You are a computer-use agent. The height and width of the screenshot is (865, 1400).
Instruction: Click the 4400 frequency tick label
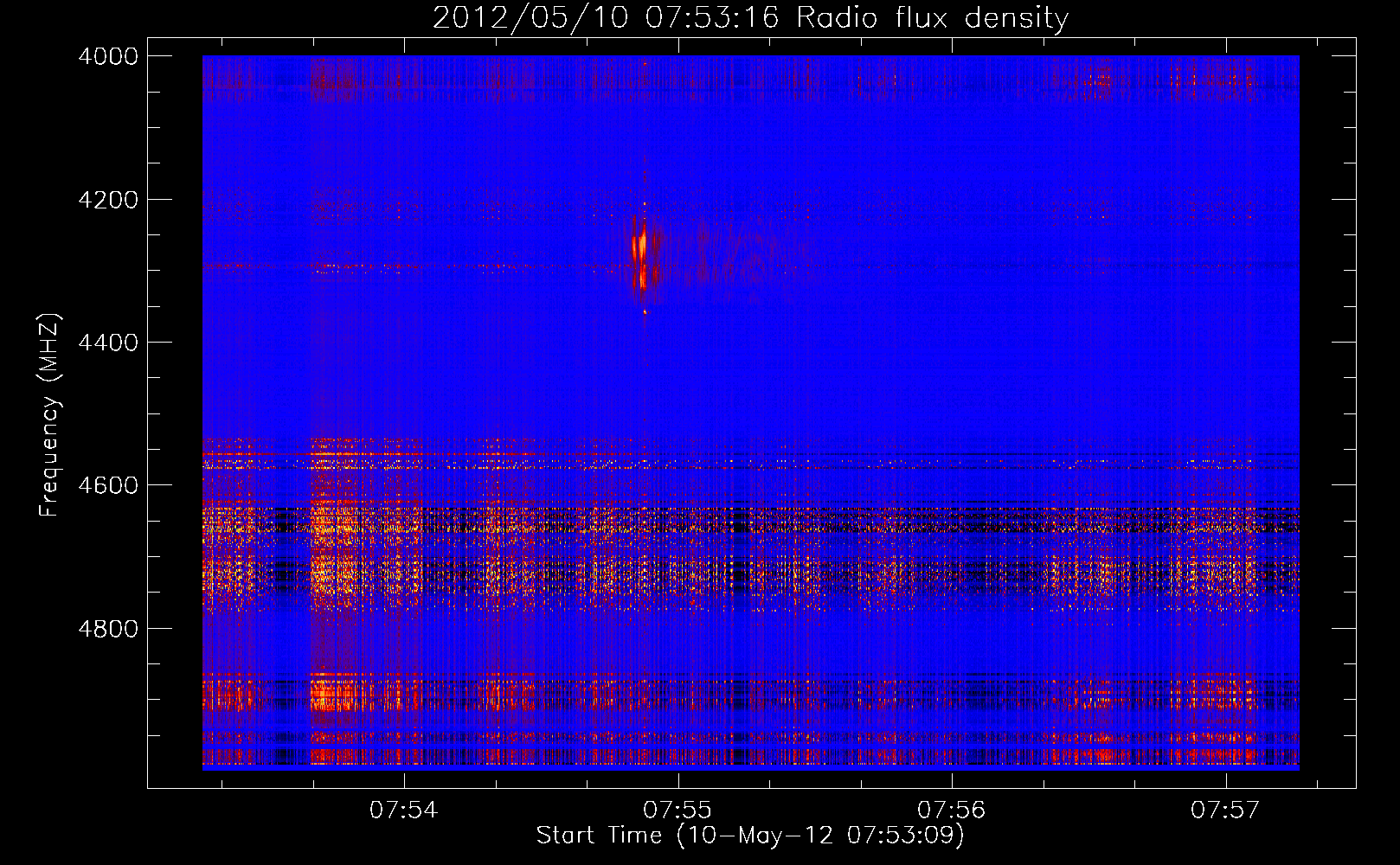108,343
